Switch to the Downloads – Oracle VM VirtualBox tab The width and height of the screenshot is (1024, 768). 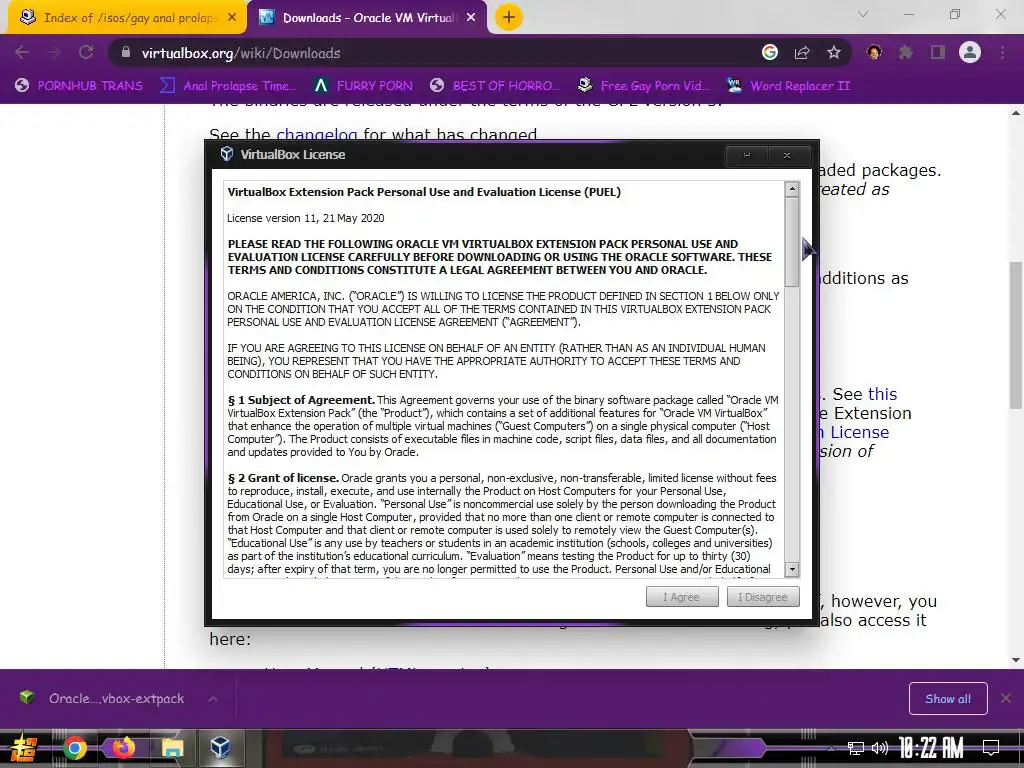(368, 18)
